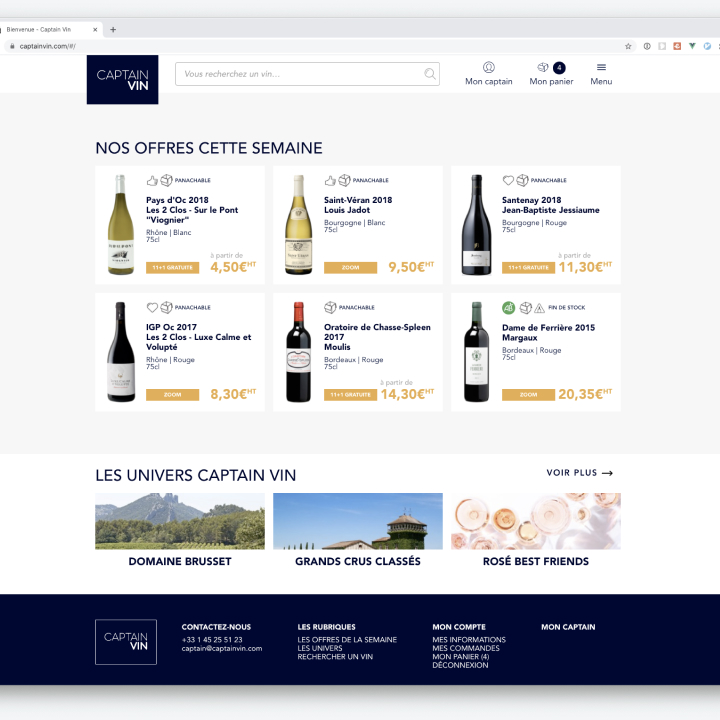Click the green AB organic icon on Dame de Ferrière

coord(508,308)
